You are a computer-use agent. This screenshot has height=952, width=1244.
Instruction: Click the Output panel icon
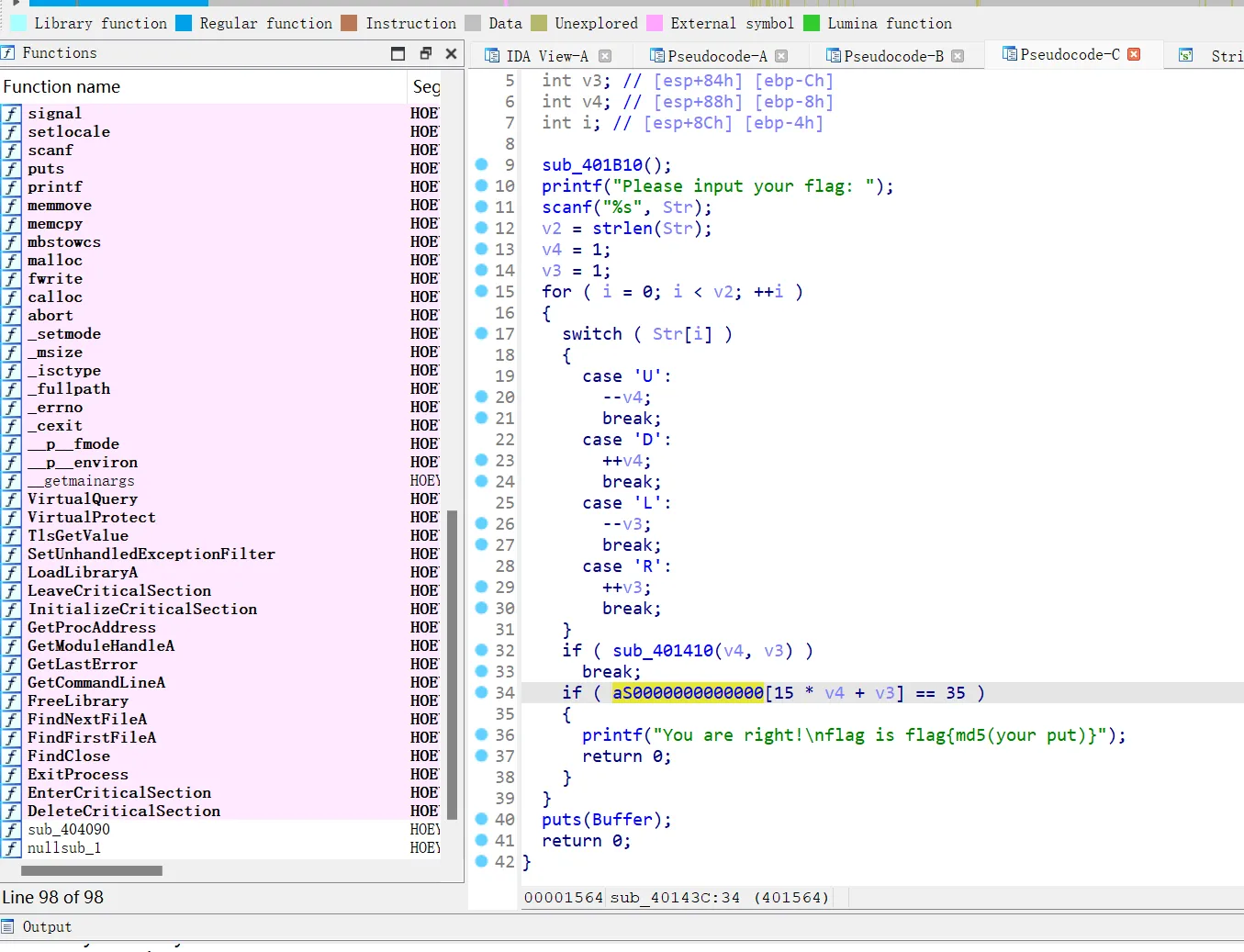(x=8, y=926)
